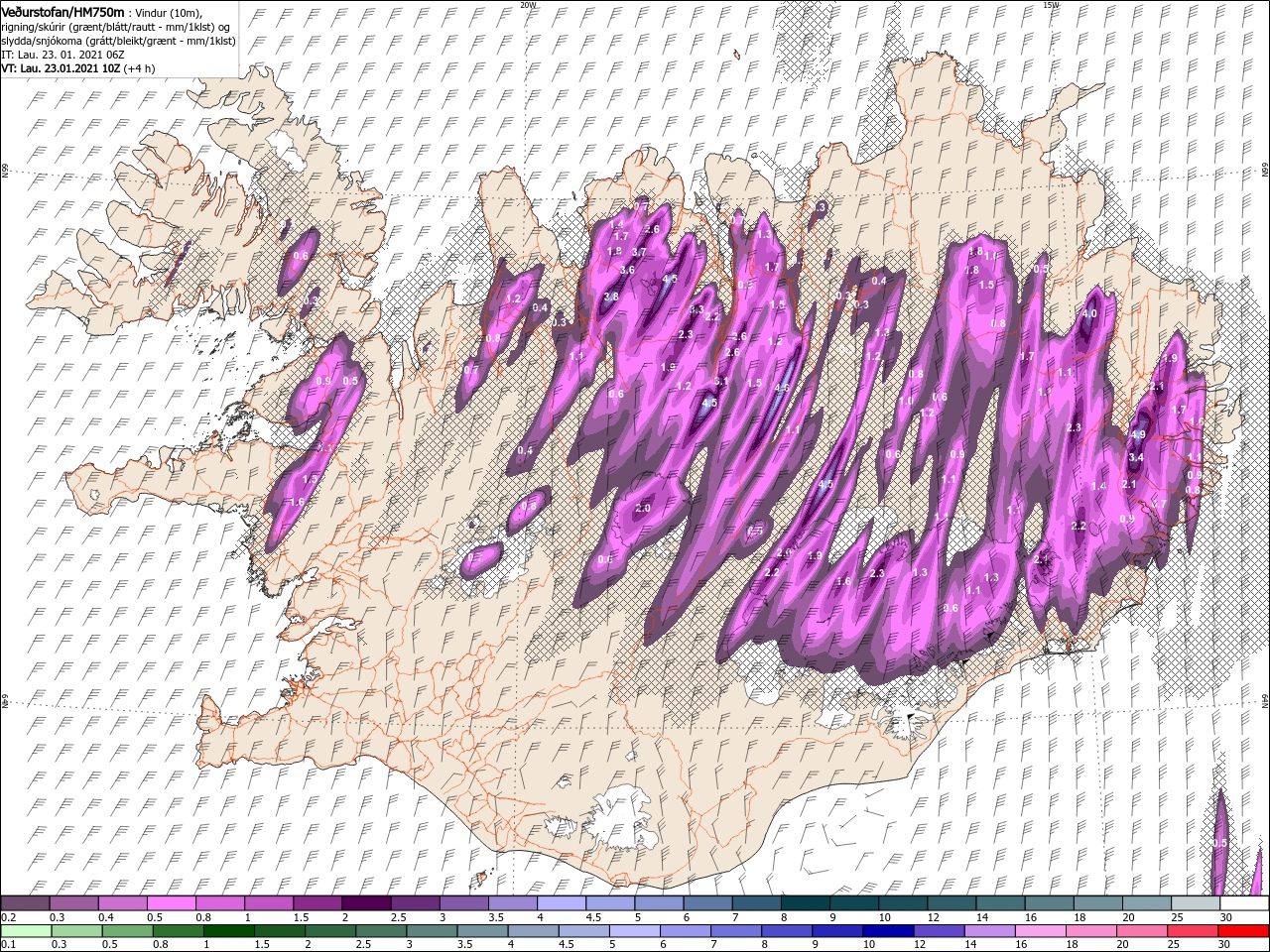Pick the pink snow legend swatch between 0.5 and 0.8
This screenshot has height=952, width=1270.
(x=171, y=902)
